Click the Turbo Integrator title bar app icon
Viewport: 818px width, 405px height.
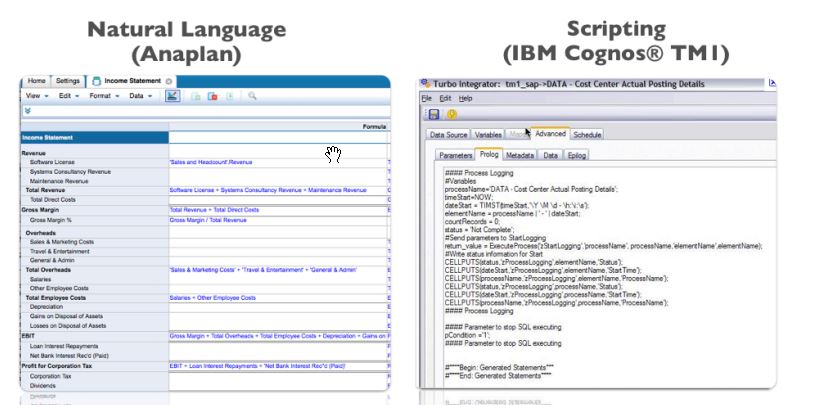(425, 84)
